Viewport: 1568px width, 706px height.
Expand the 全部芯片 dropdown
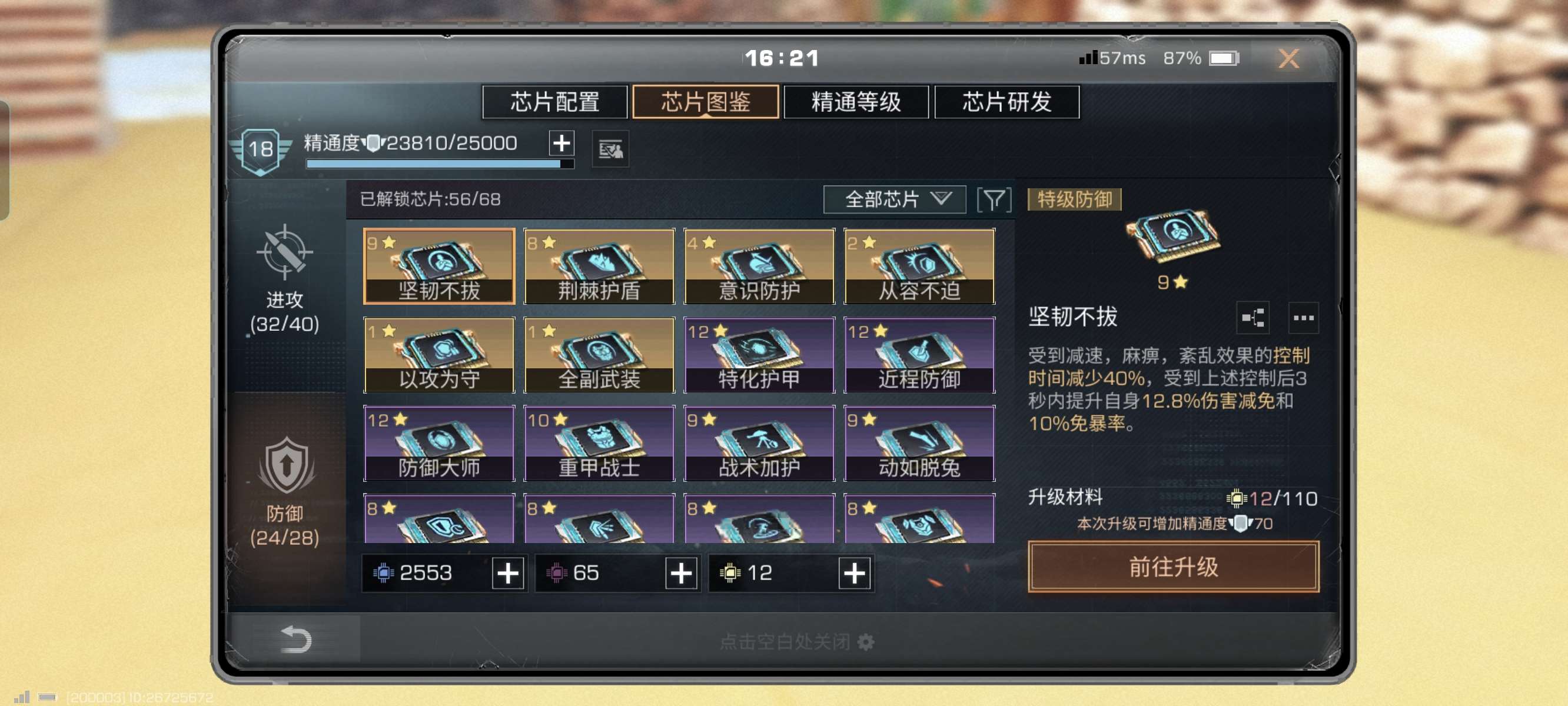[x=894, y=199]
